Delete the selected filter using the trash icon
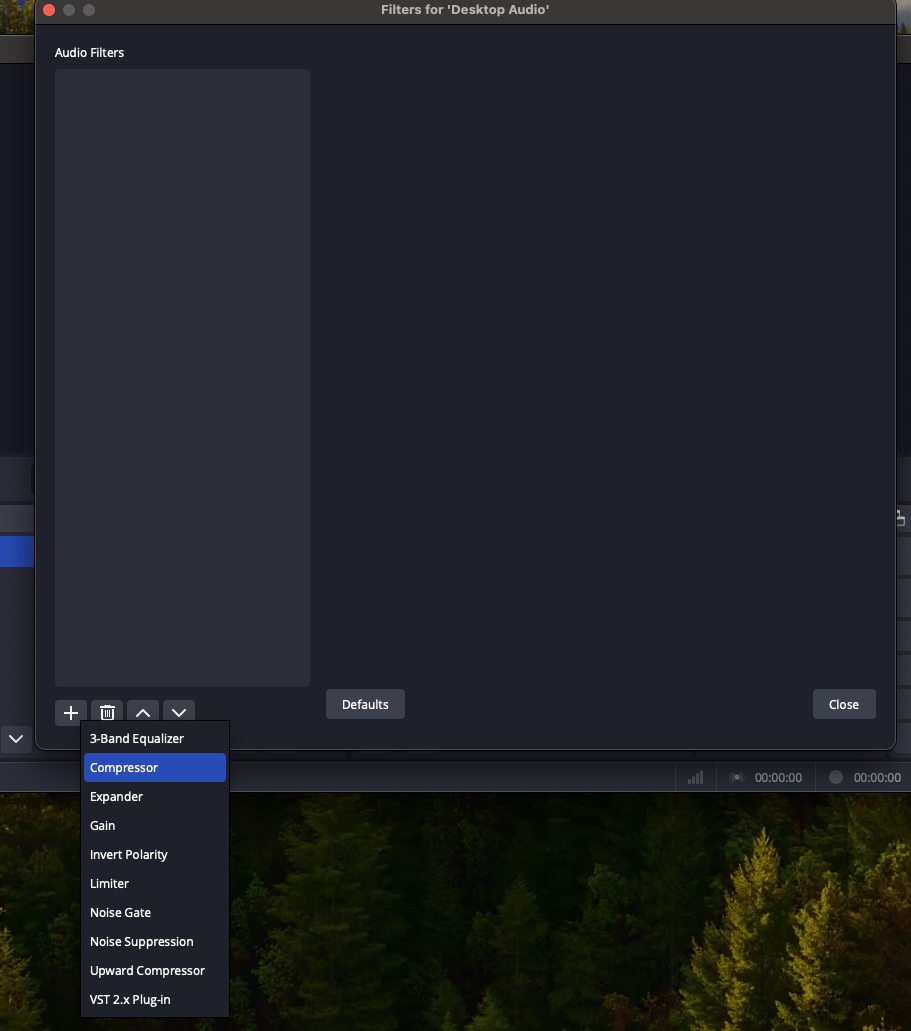The width and height of the screenshot is (911, 1031). [x=106, y=712]
